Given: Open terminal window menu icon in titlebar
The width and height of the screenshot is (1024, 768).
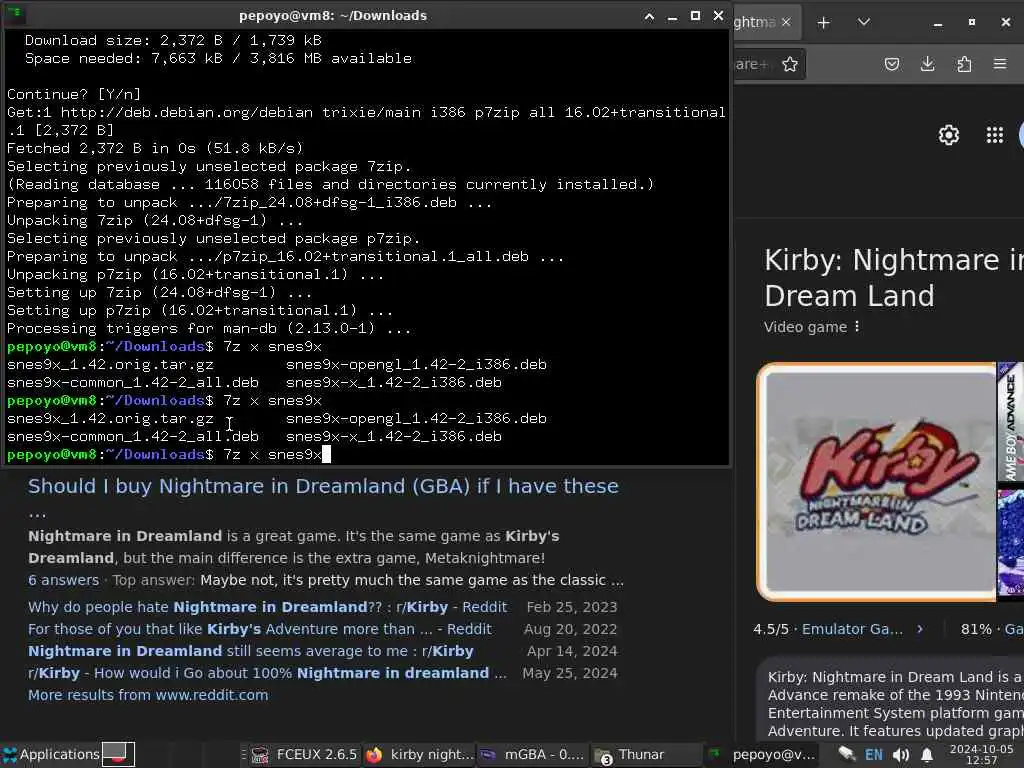Looking at the screenshot, I should tap(15, 14).
